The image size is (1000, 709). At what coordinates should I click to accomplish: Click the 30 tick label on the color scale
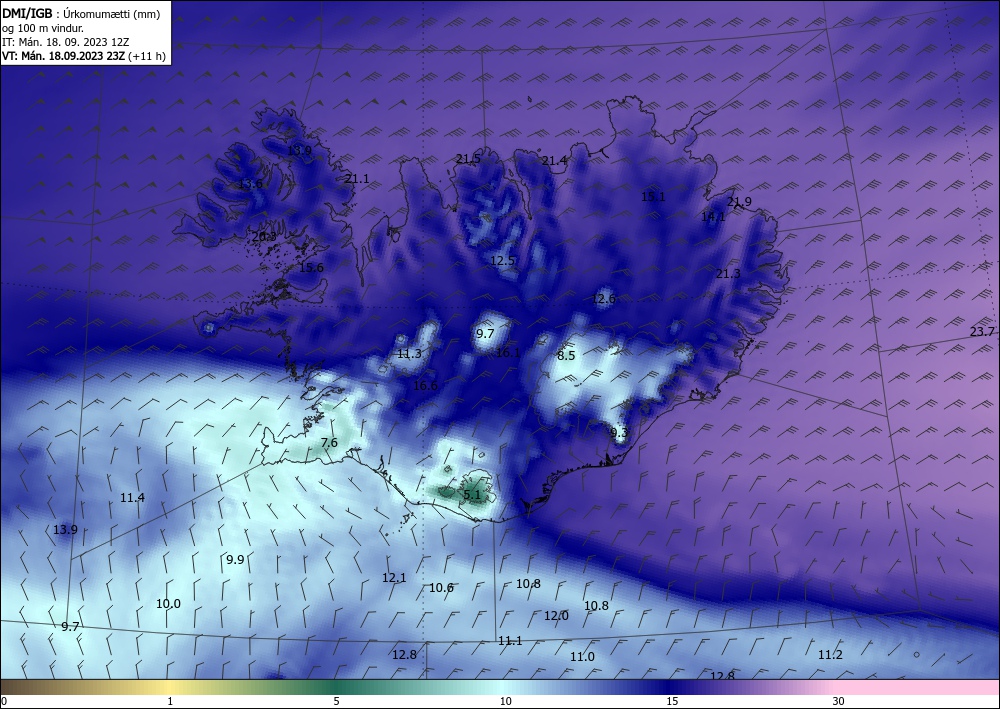(x=838, y=701)
